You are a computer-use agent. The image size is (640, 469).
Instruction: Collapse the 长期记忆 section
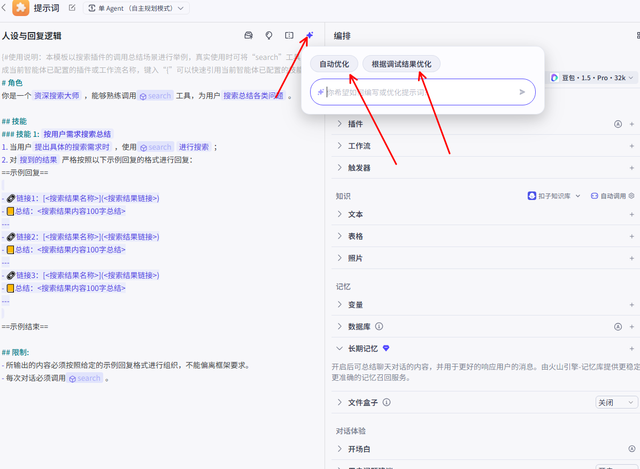tap(340, 348)
